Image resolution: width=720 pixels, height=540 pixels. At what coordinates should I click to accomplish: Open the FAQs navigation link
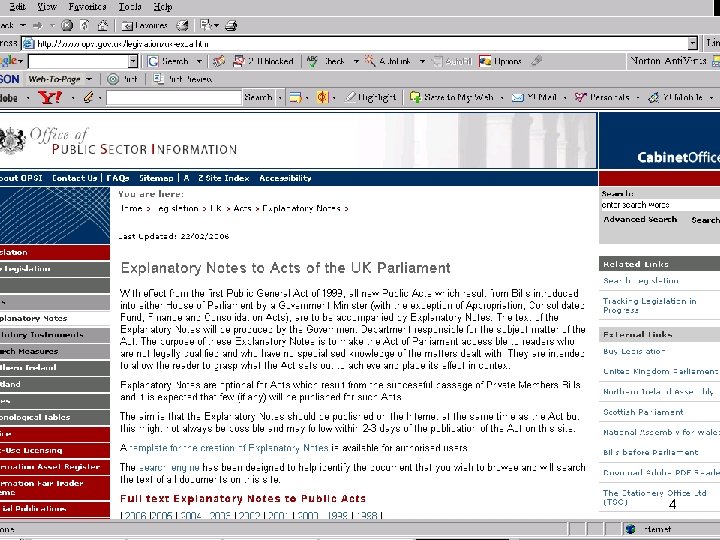point(118,178)
